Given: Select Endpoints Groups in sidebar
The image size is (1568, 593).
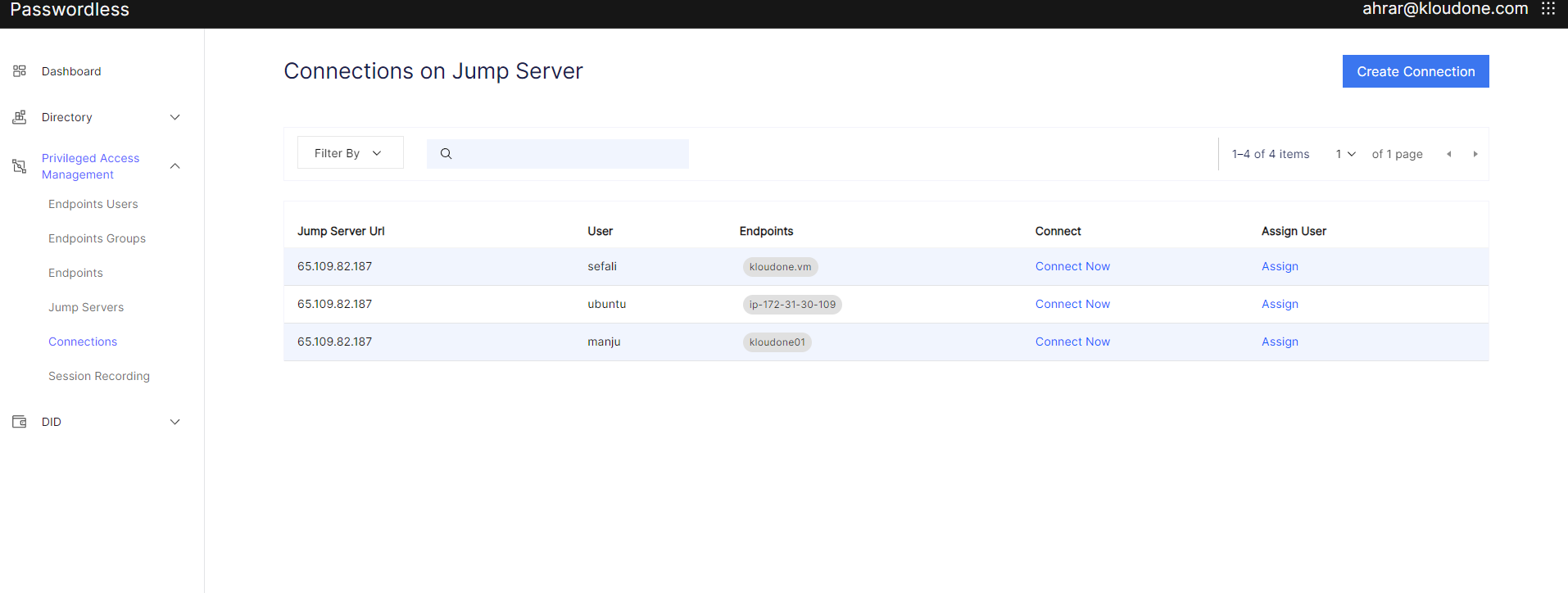Looking at the screenshot, I should (x=97, y=238).
